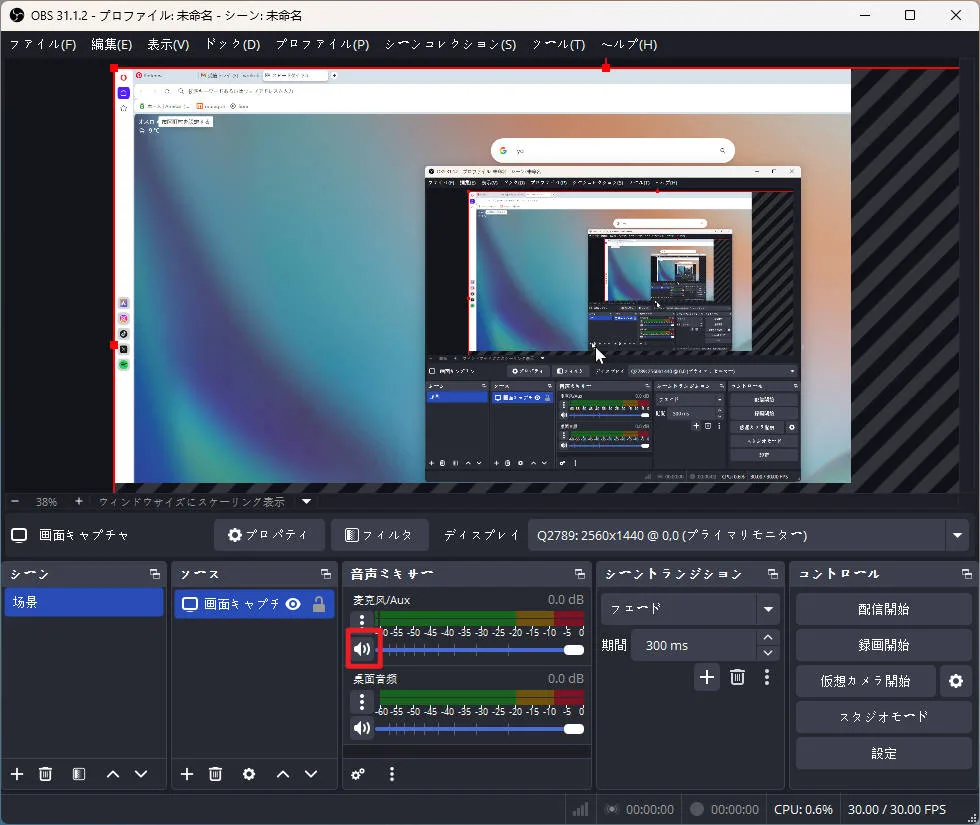Open the 編集(E) menu
Viewport: 980px width, 825px height.
[111, 44]
